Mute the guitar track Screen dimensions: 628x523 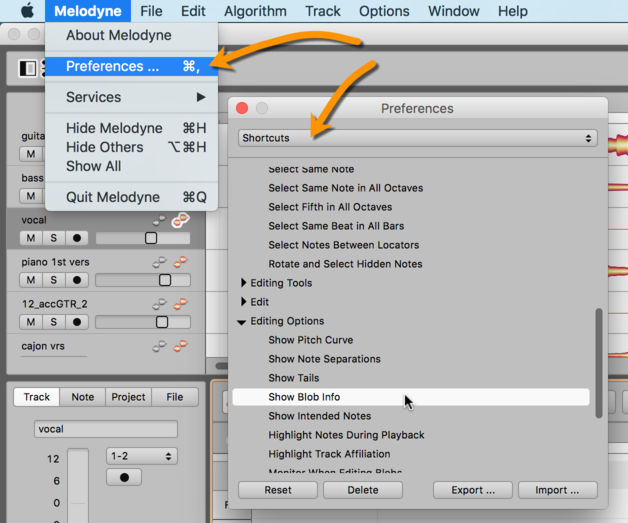(x=31, y=154)
